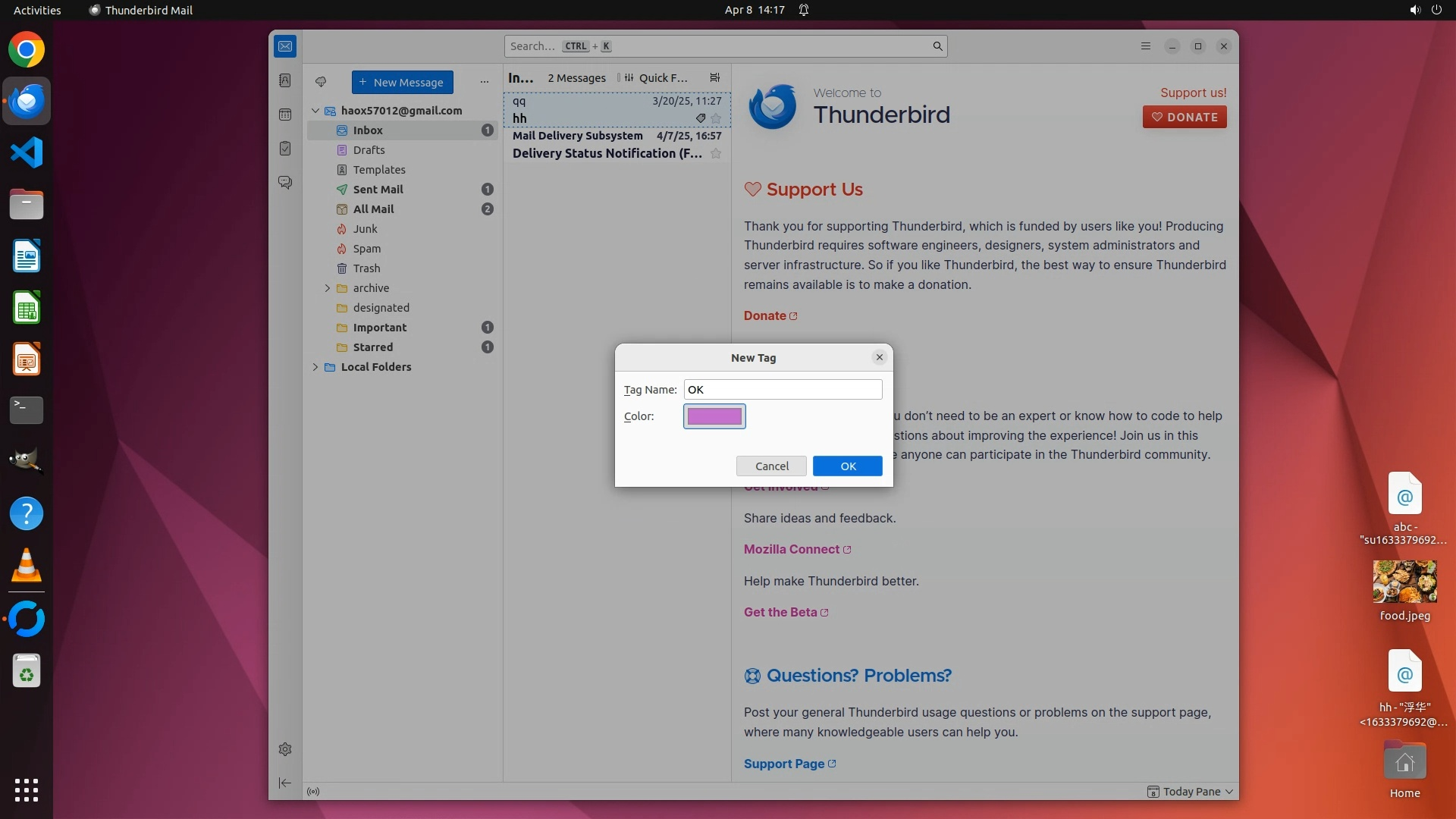Image resolution: width=1456 pixels, height=819 pixels.
Task: Open the Calendar space icon
Action: point(285,115)
